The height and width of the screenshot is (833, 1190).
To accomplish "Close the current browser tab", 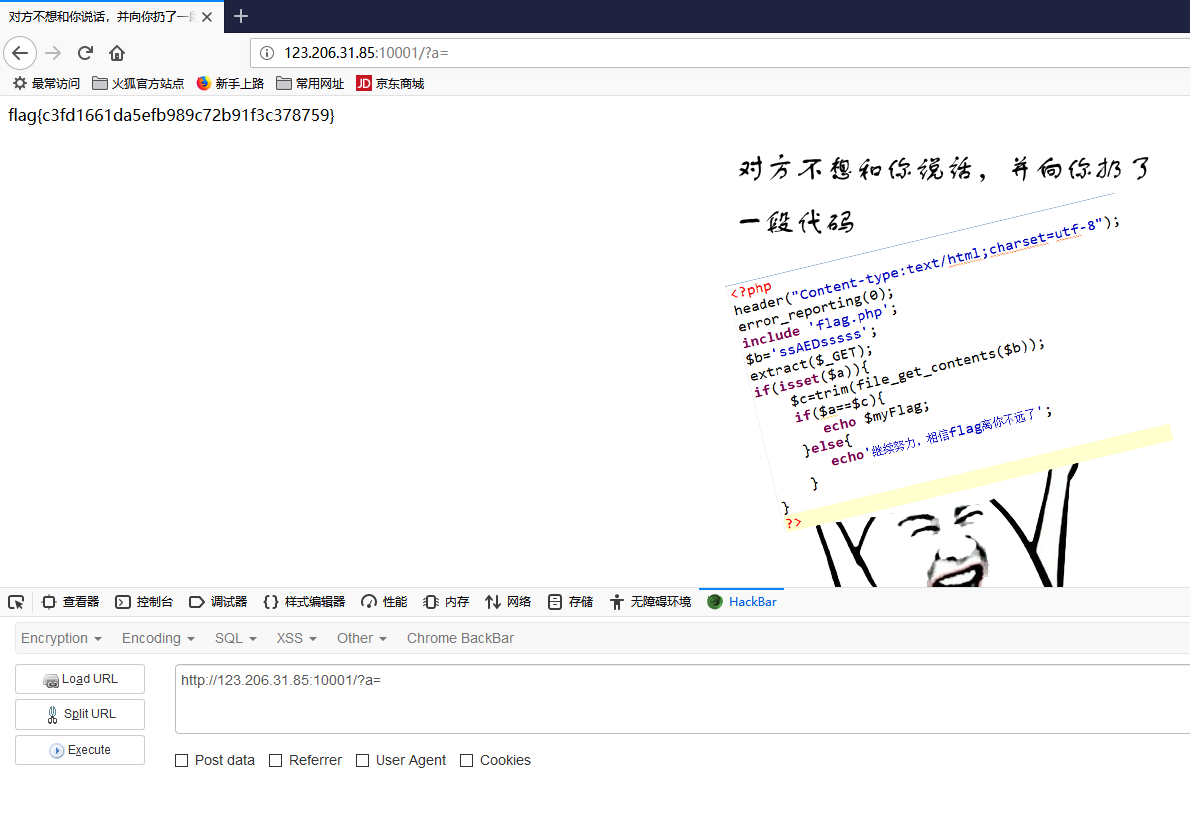I will tap(206, 17).
